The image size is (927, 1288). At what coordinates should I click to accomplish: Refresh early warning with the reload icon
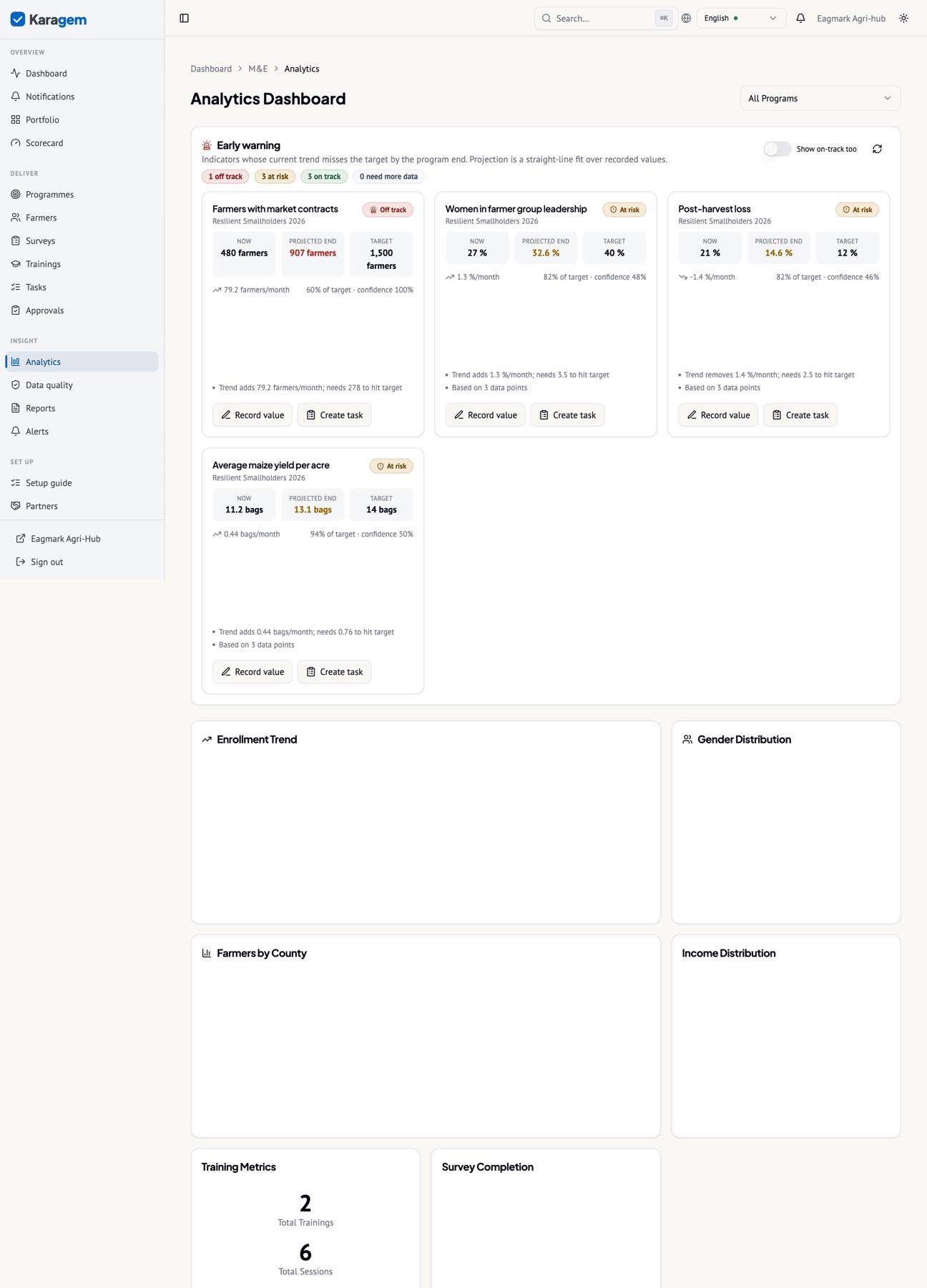tap(877, 149)
